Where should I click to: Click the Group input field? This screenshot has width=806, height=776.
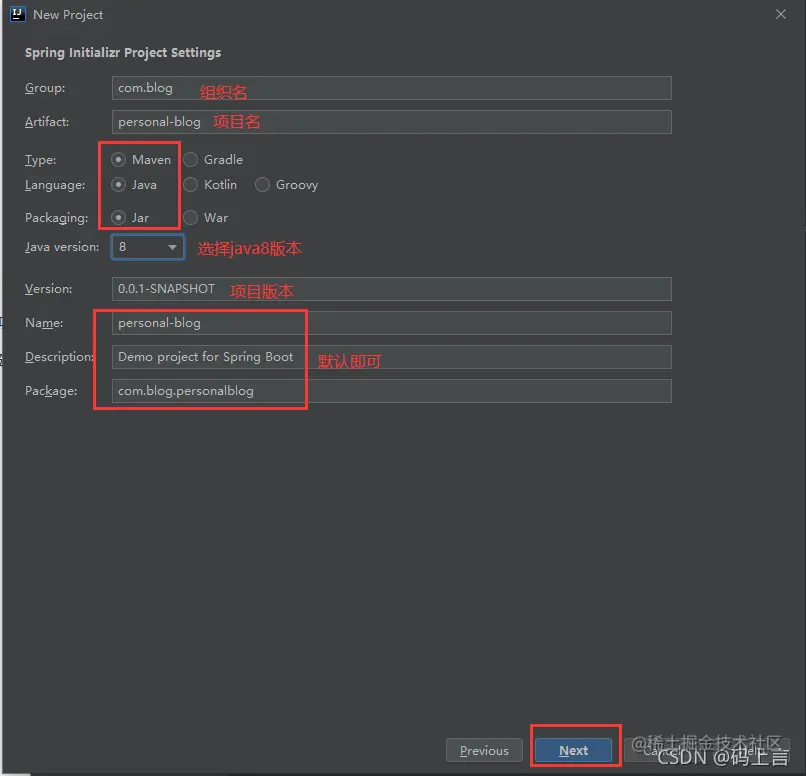(392, 88)
